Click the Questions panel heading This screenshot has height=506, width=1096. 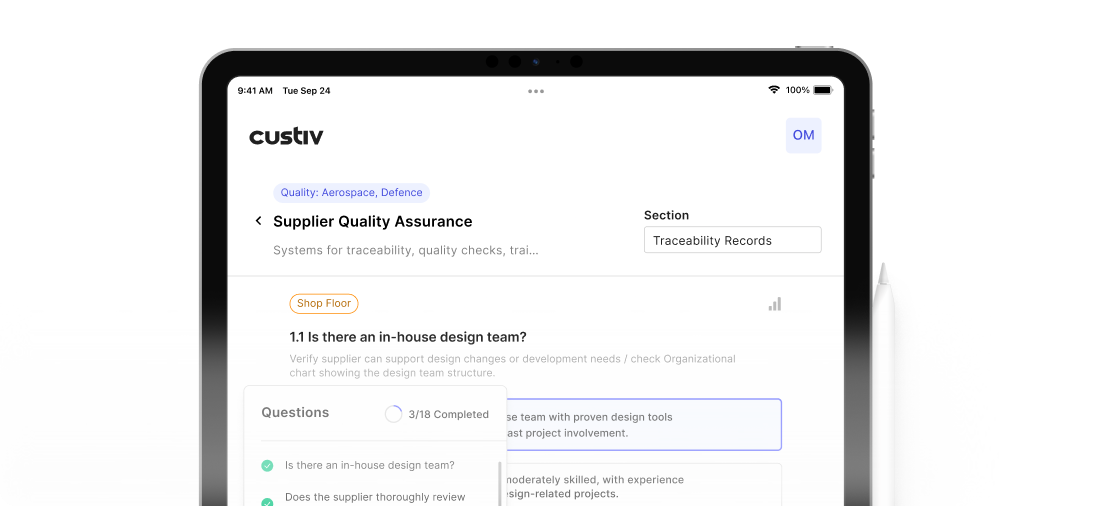tap(295, 412)
